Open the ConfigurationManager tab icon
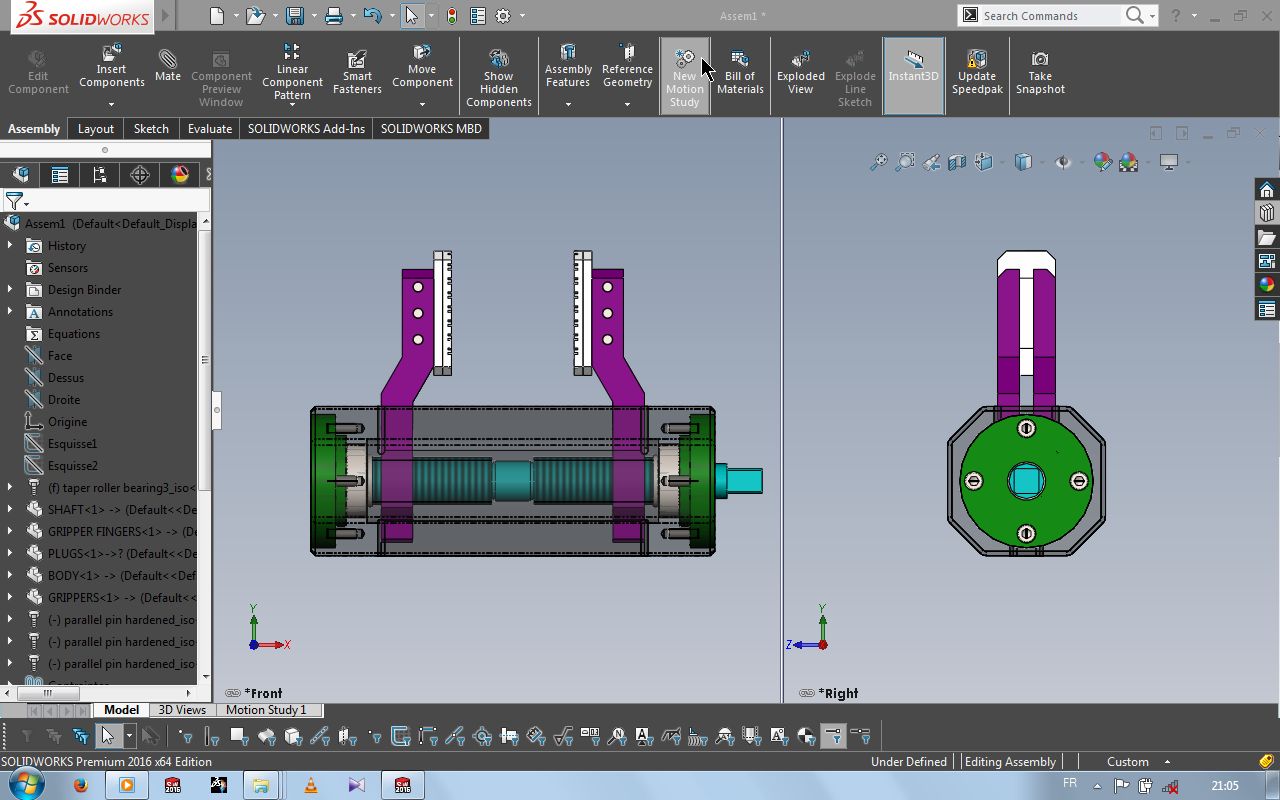The height and width of the screenshot is (800, 1280). pos(100,175)
